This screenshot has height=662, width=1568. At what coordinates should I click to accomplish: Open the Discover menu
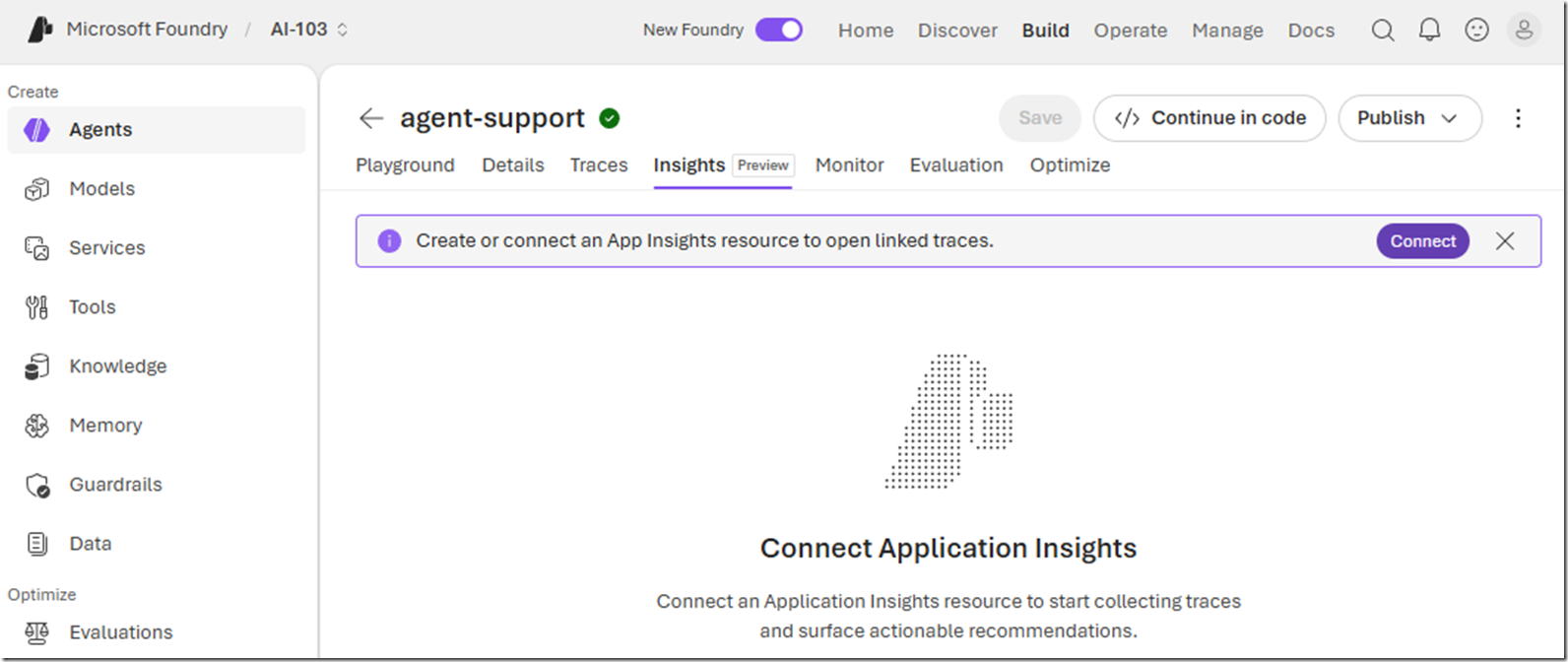(957, 31)
